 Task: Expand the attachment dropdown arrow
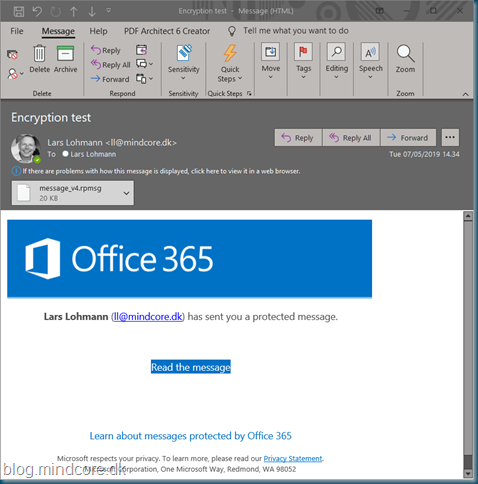(x=127, y=193)
